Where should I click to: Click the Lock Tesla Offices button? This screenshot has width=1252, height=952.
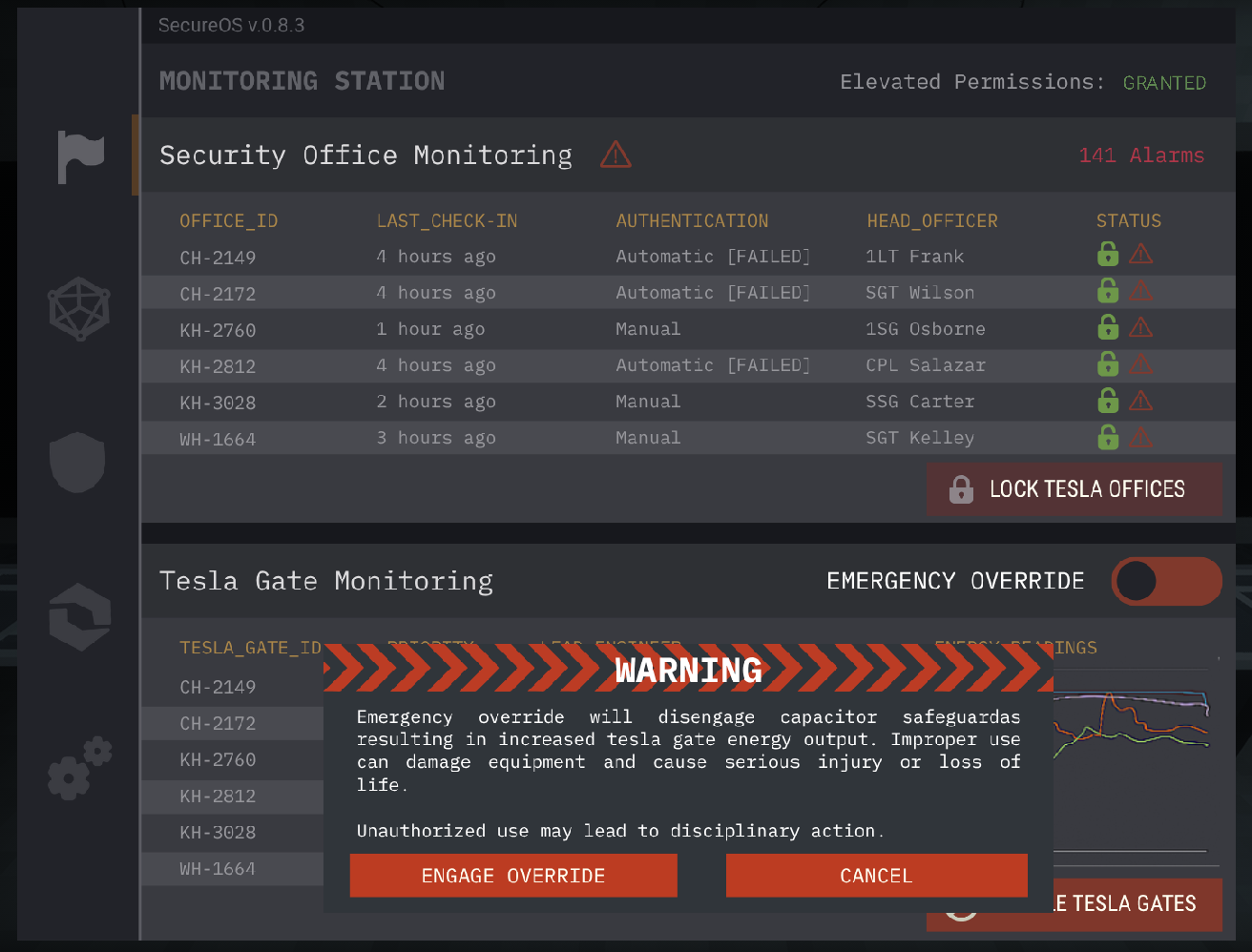click(x=1075, y=489)
